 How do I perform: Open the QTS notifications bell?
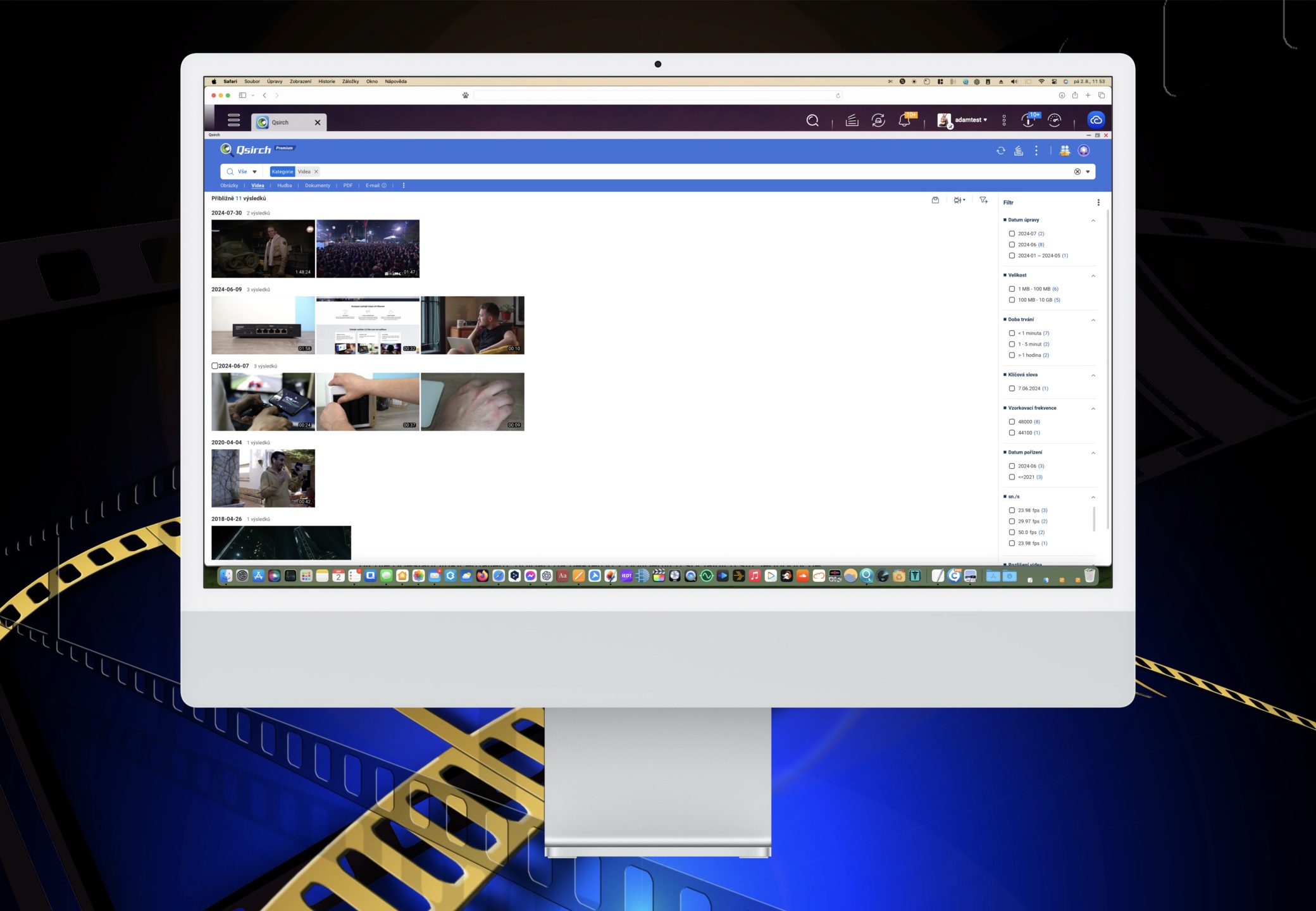(904, 120)
